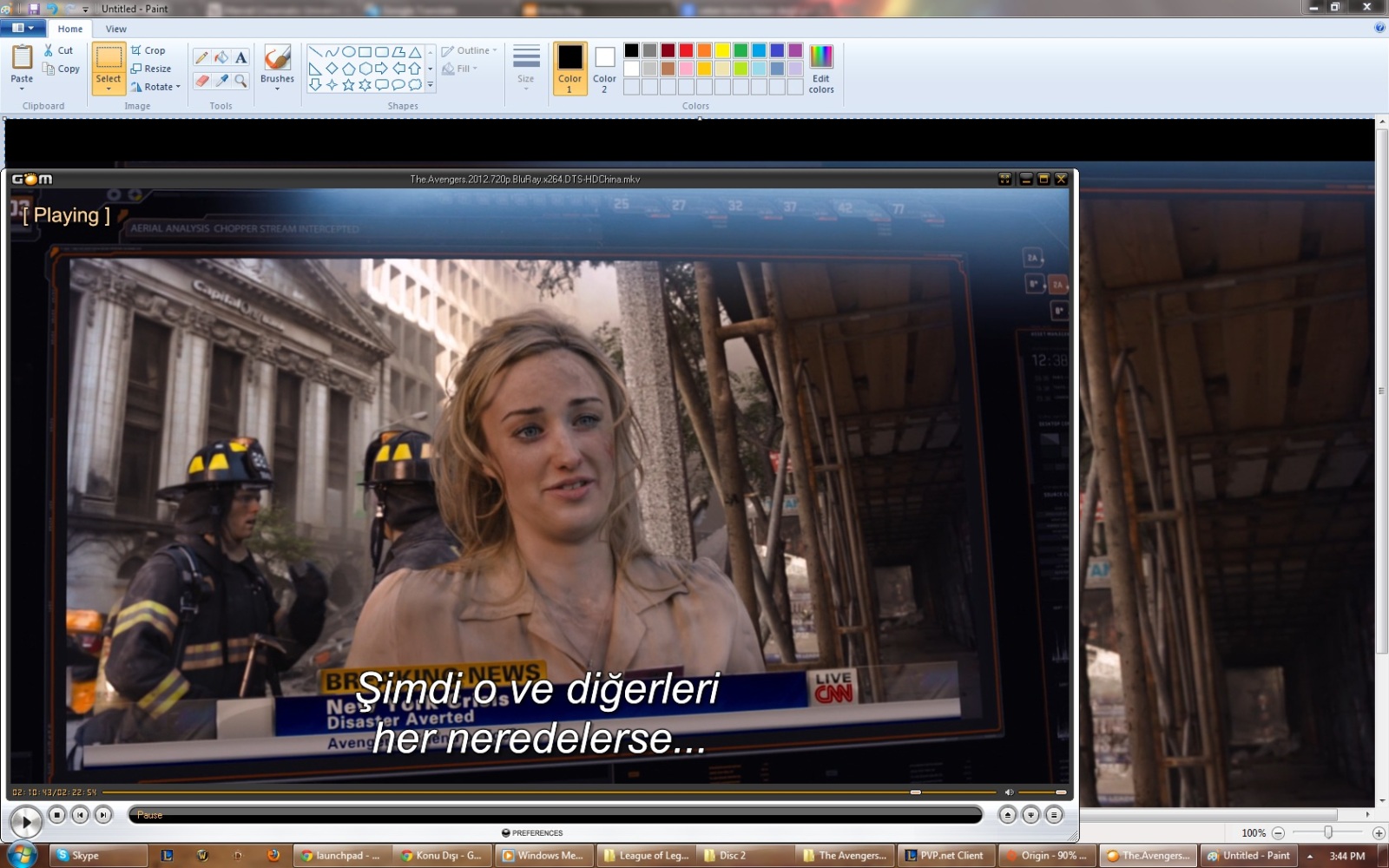
Task: Pick the yellow color swatch
Action: click(722, 50)
